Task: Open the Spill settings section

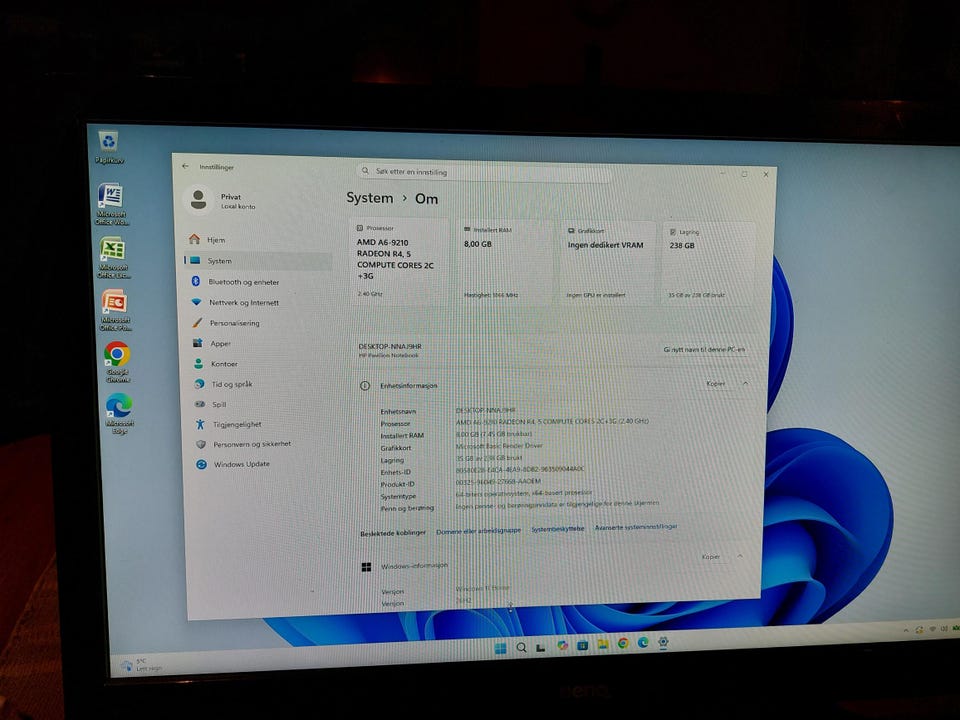Action: (263, 404)
